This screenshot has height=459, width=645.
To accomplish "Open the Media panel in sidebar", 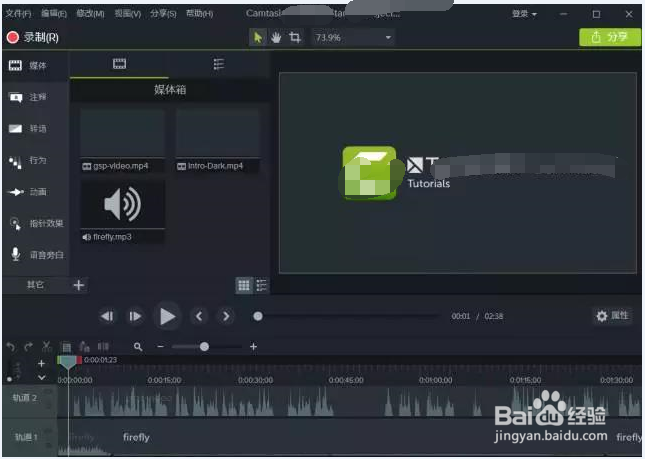I will [36, 65].
